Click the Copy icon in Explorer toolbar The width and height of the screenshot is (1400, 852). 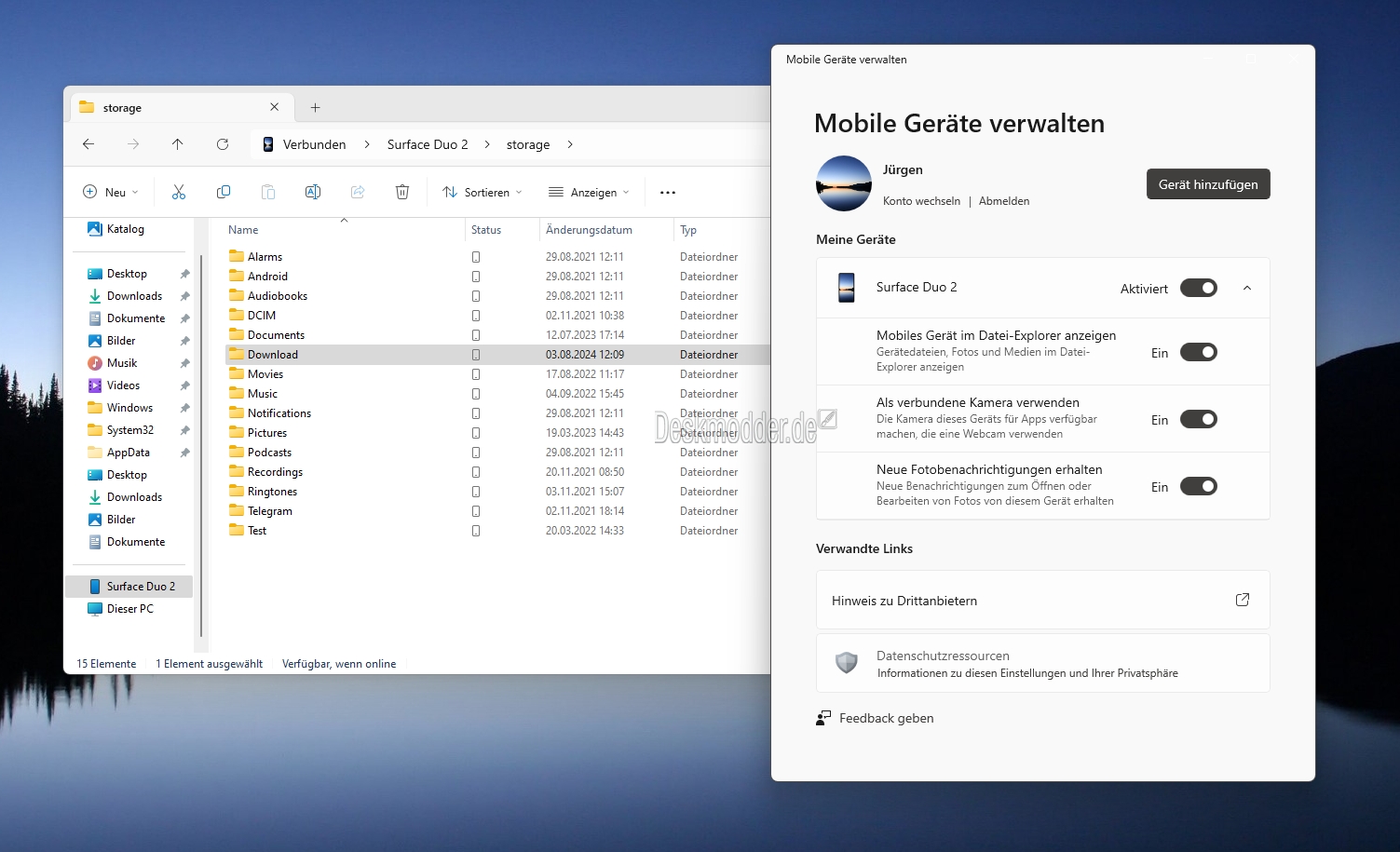click(224, 192)
